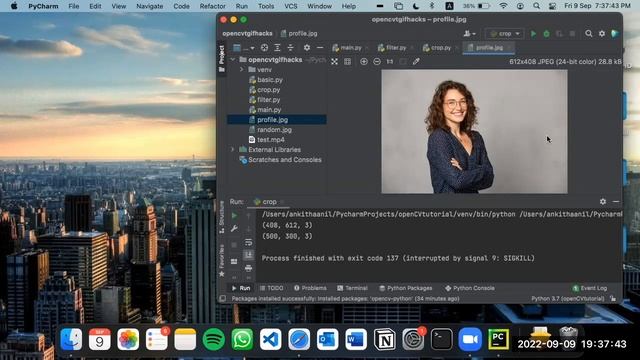Open Project view selector dropdown
This screenshot has width=640, height=360.
(243, 48)
